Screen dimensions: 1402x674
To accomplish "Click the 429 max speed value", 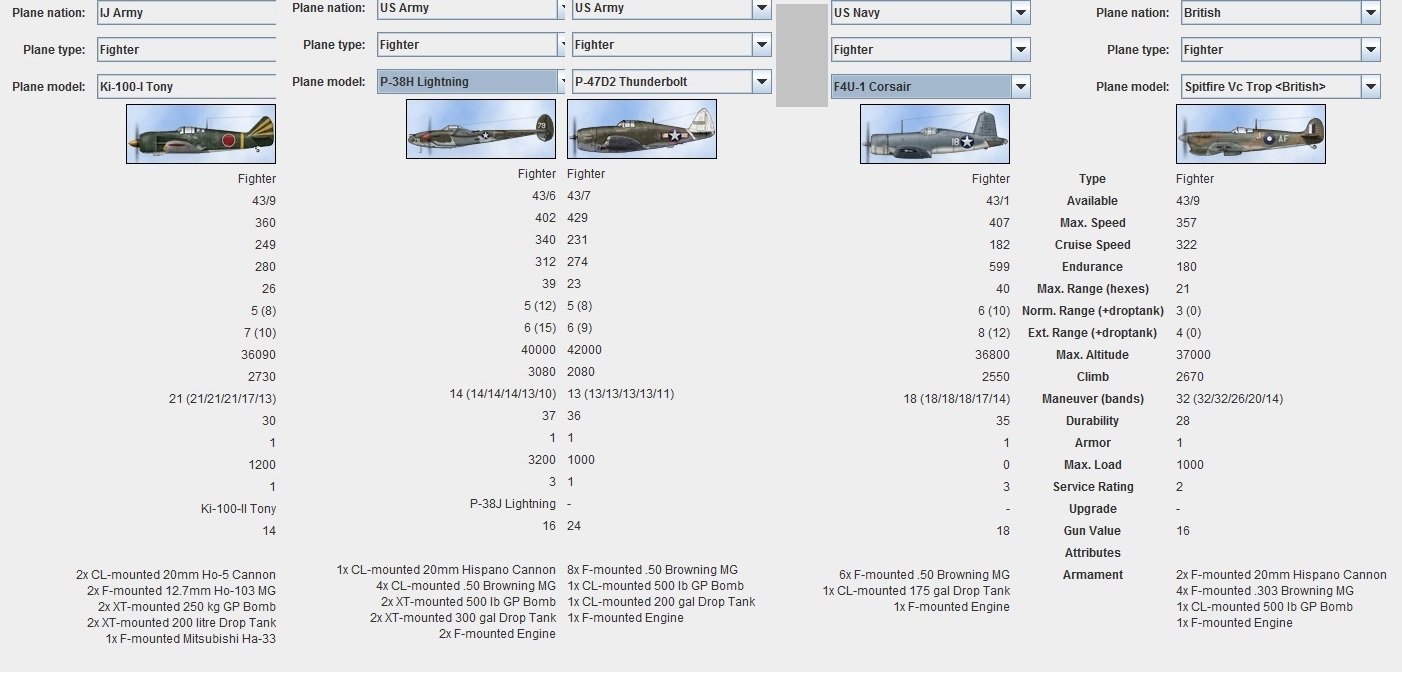I will tap(577, 218).
